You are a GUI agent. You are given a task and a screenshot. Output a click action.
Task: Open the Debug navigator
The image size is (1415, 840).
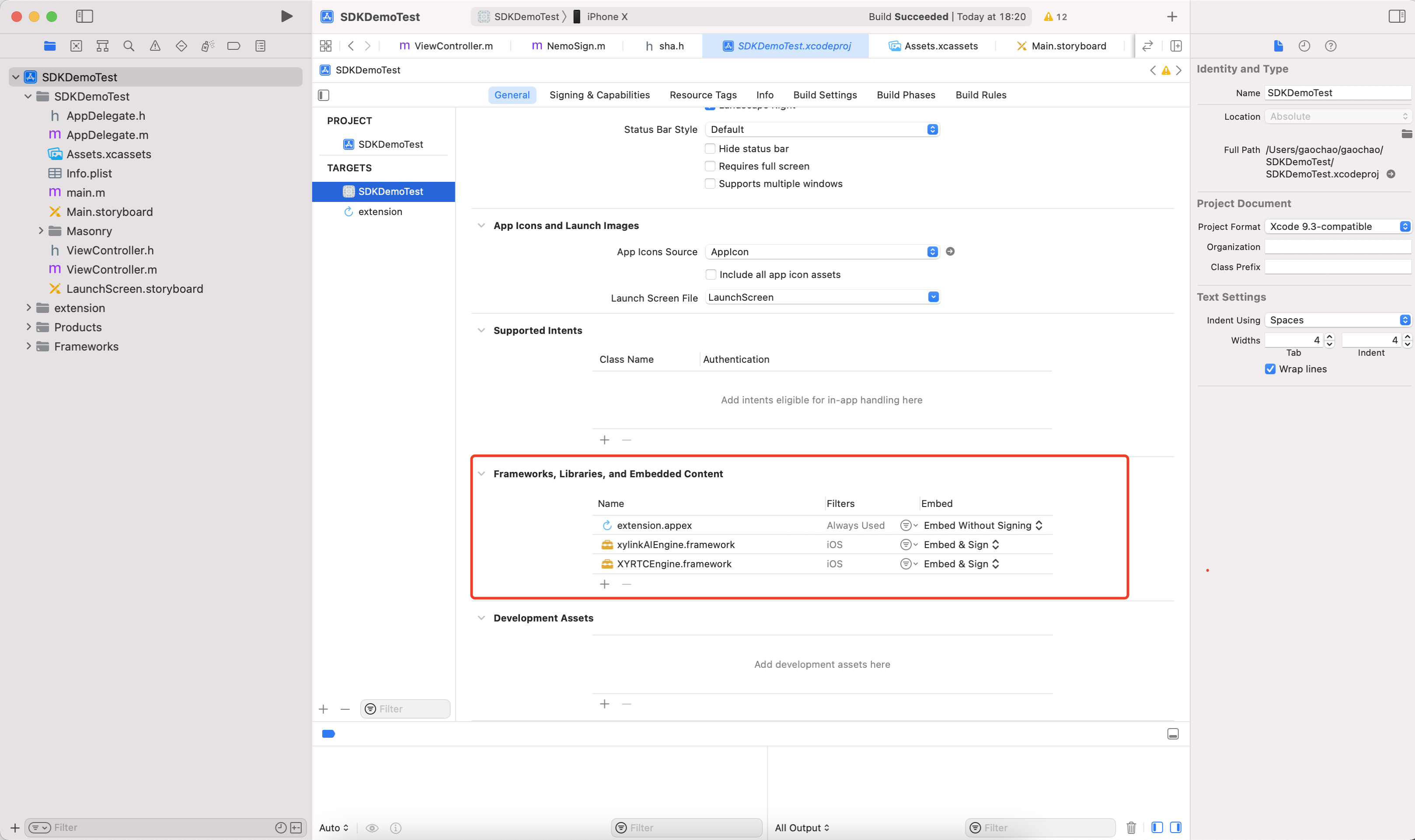pos(207,46)
